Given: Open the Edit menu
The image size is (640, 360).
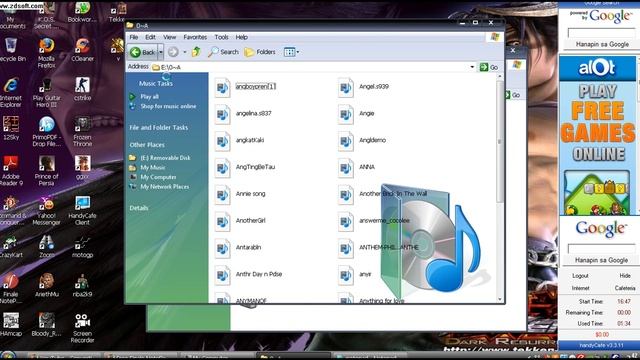Looking at the screenshot, I should click(x=150, y=37).
